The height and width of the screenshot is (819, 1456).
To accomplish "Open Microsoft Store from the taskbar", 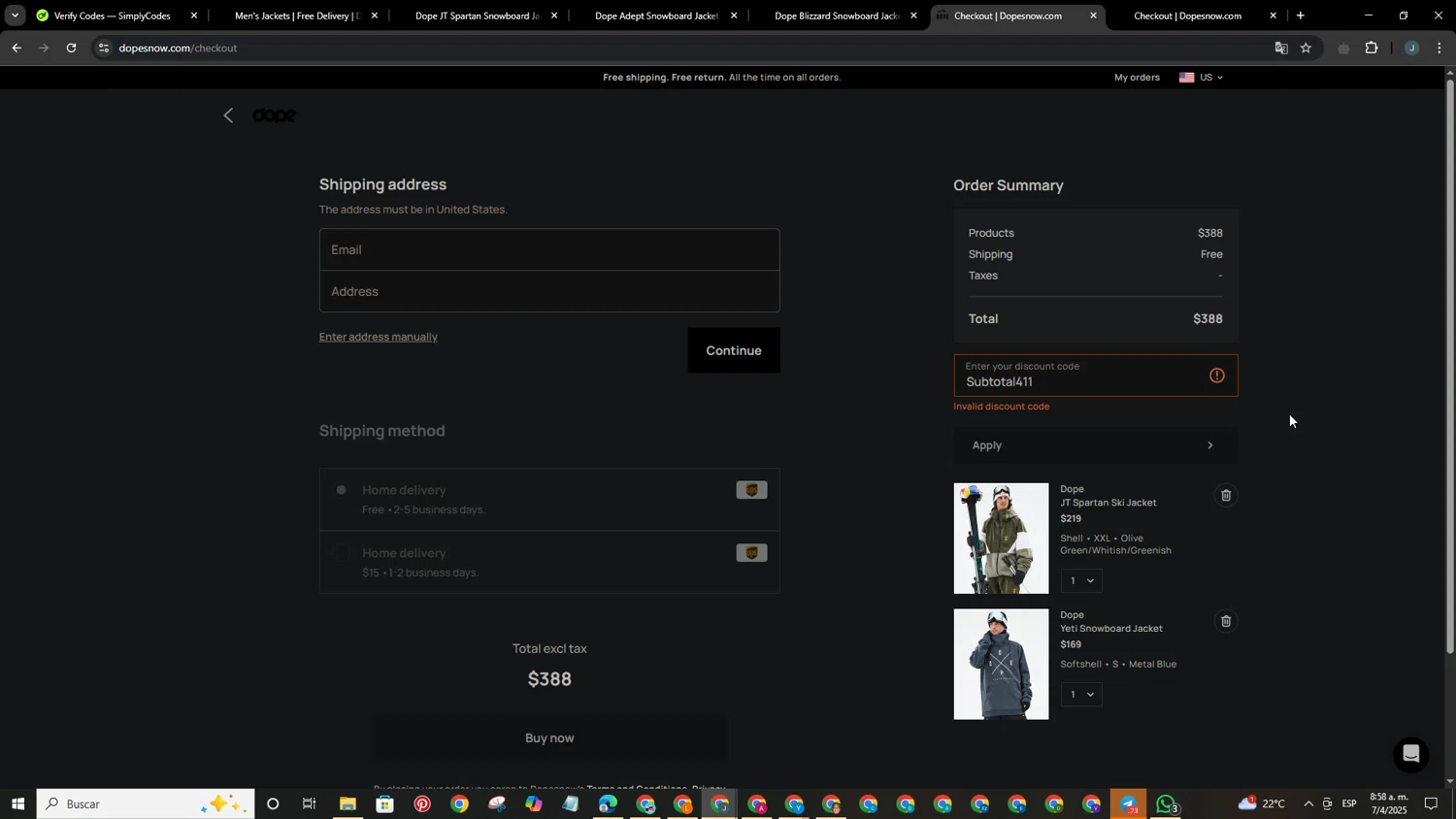I will click(x=385, y=803).
